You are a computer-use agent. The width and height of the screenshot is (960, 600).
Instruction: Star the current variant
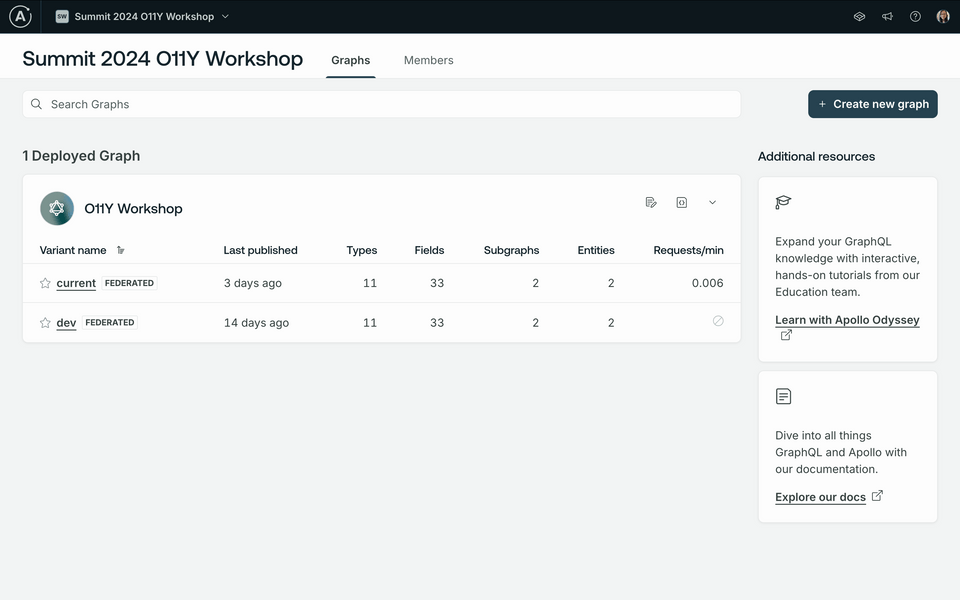[45, 283]
